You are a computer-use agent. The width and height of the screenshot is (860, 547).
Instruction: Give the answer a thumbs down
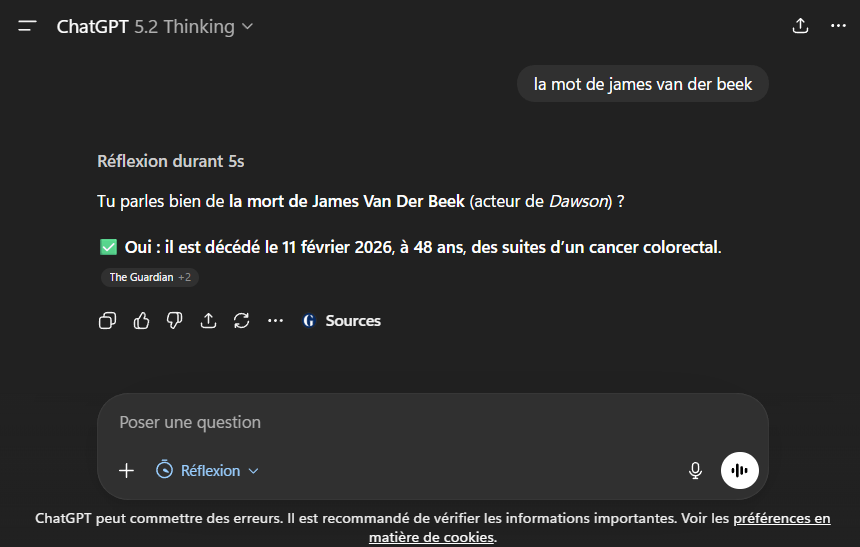tap(174, 320)
